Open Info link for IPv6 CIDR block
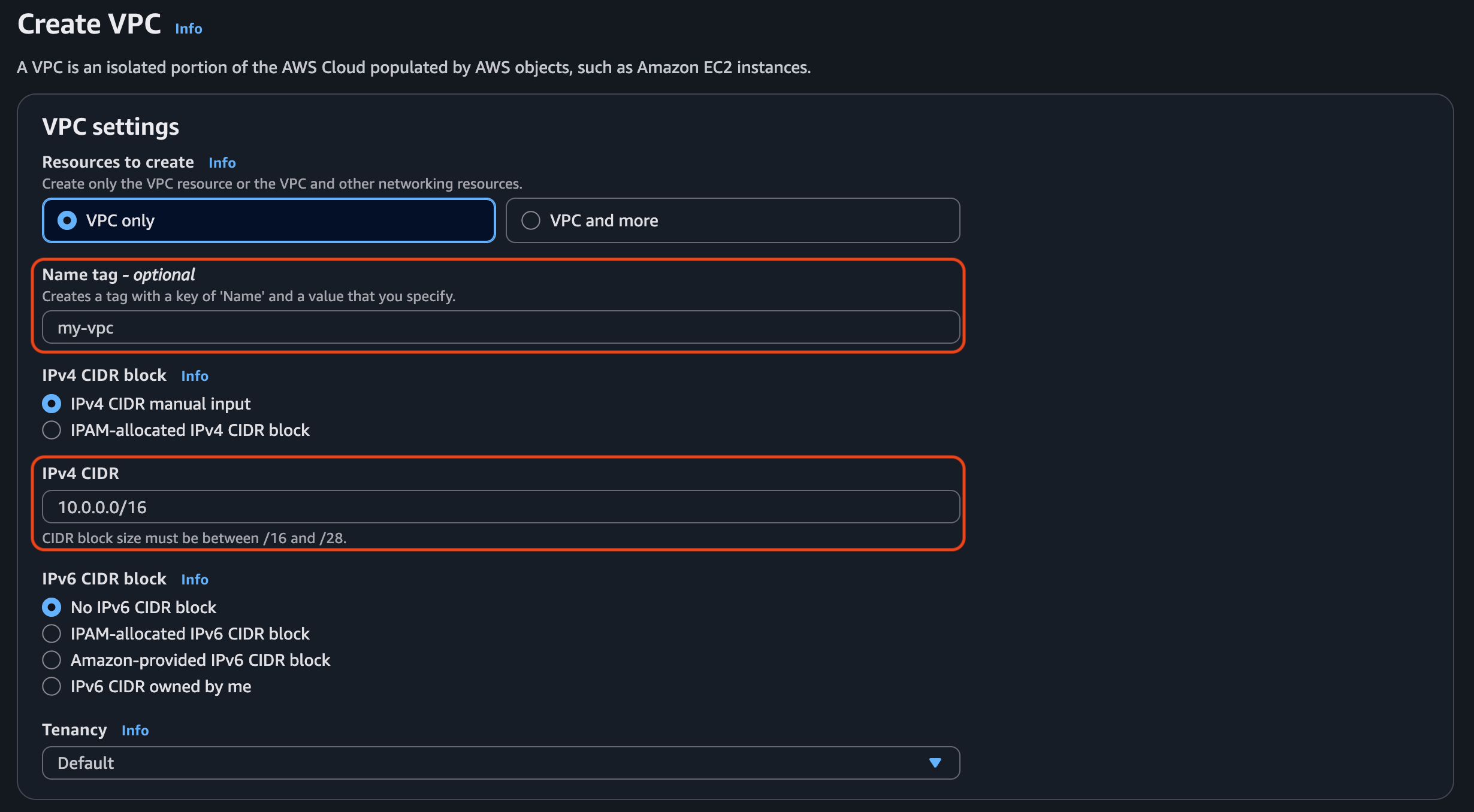The image size is (1474, 812). [195, 580]
